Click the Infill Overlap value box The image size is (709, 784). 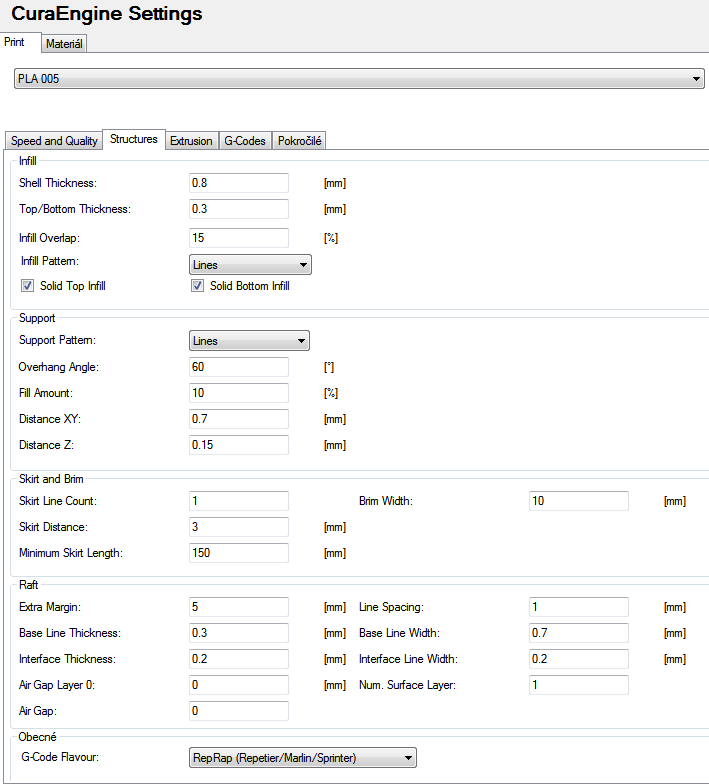(238, 238)
